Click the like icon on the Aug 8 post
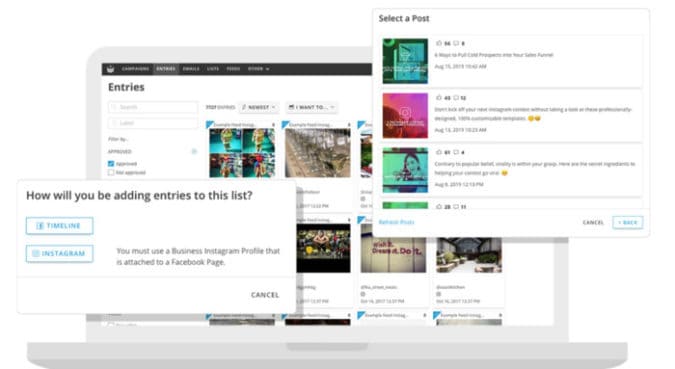The height and width of the screenshot is (369, 675). (x=439, y=152)
